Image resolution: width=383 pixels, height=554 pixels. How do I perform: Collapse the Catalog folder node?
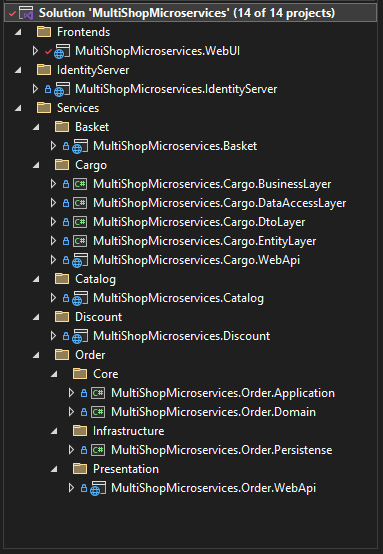pos(36,279)
